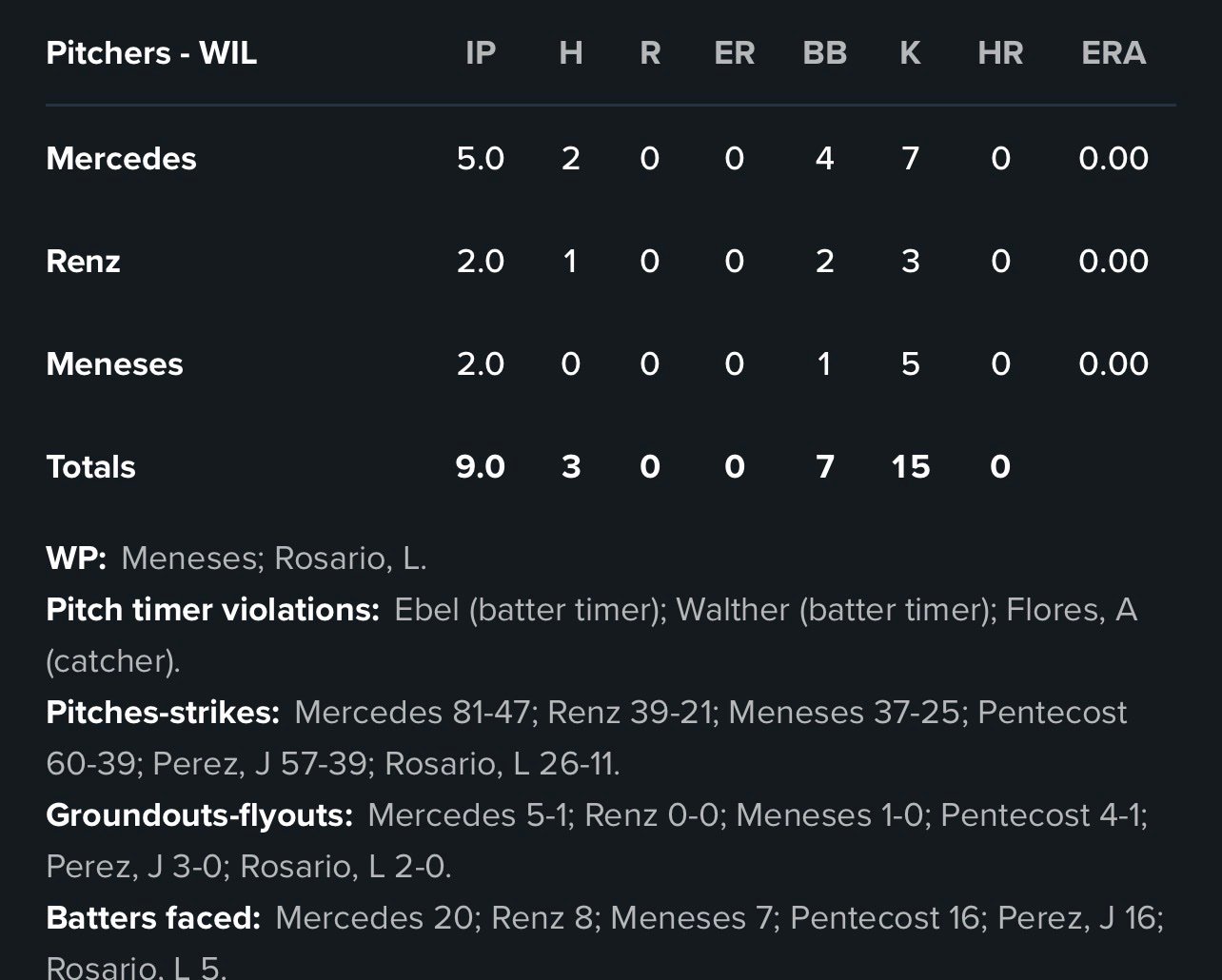Click the Pitch timer violations label

pyautogui.click(x=212, y=609)
